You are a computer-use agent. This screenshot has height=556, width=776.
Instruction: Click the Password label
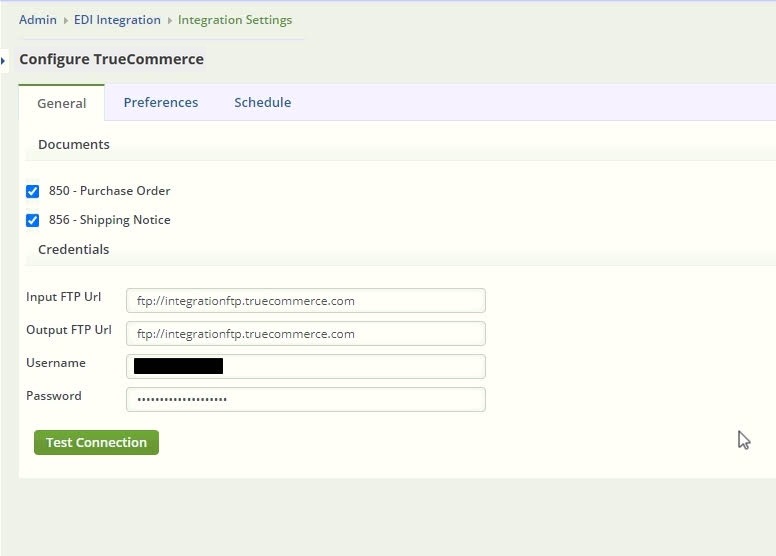pyautogui.click(x=54, y=396)
